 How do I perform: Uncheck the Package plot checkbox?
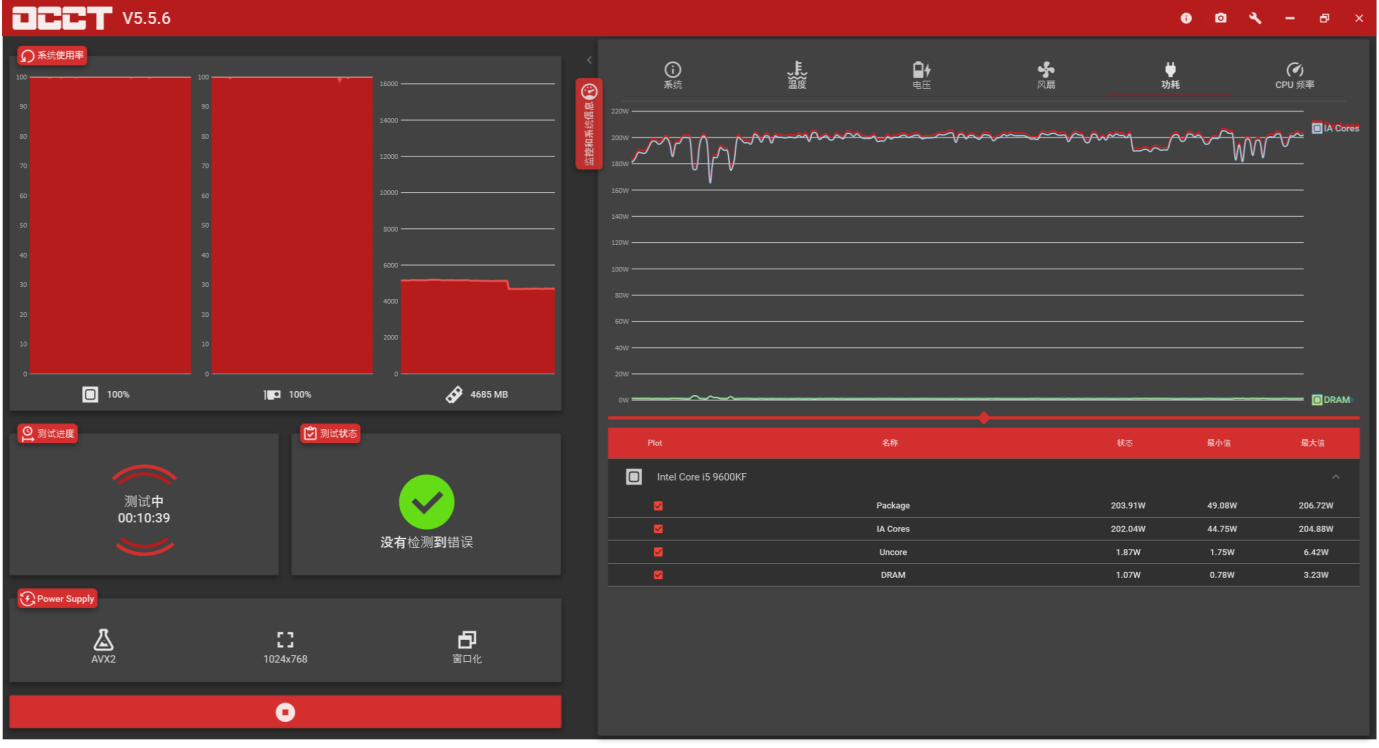click(x=658, y=506)
